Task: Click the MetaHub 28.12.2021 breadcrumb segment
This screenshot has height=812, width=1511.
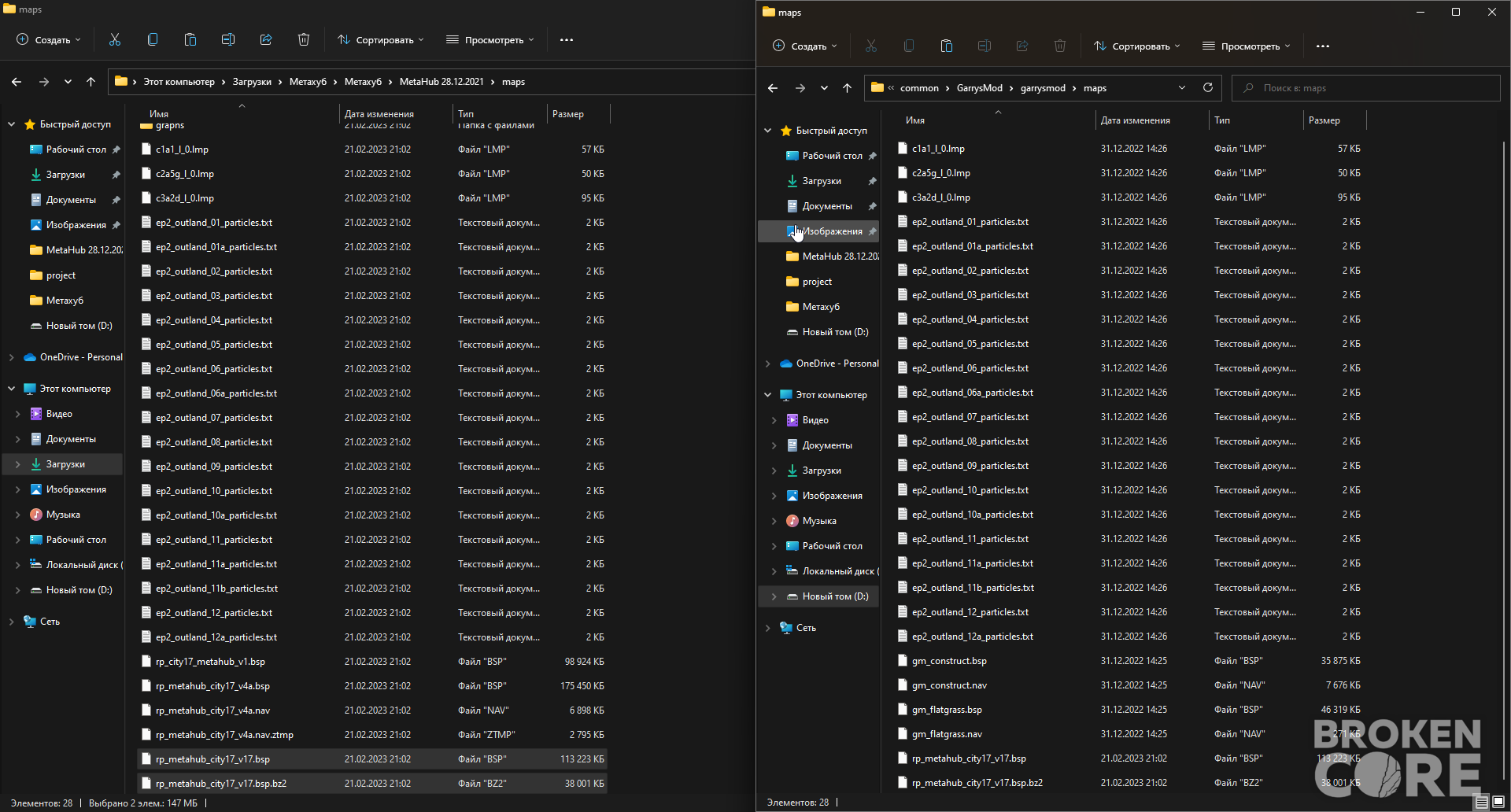Action: [x=441, y=82]
